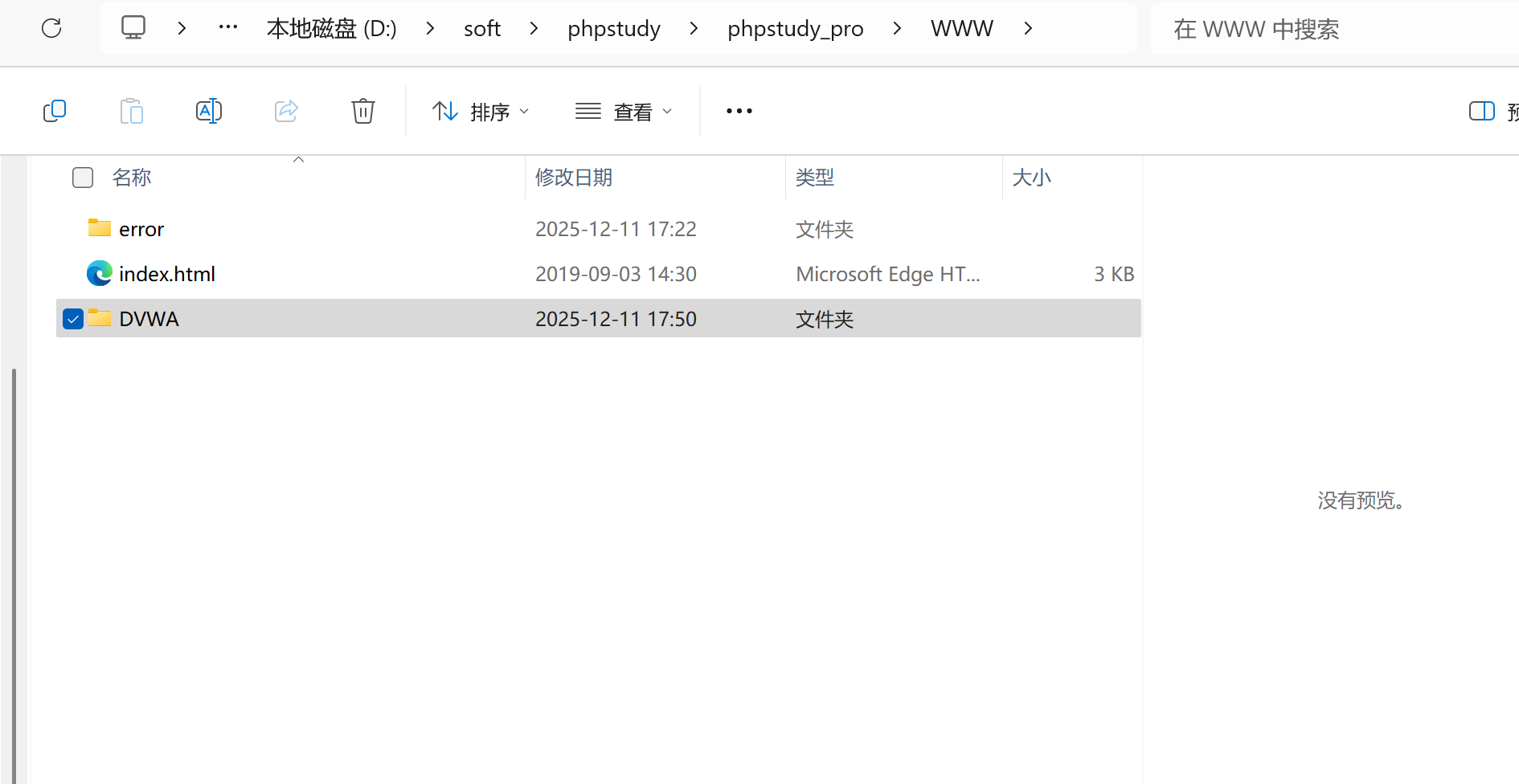1519x784 pixels.
Task: Click the 在 WWW 中搜索 search box
Action: click(1334, 29)
